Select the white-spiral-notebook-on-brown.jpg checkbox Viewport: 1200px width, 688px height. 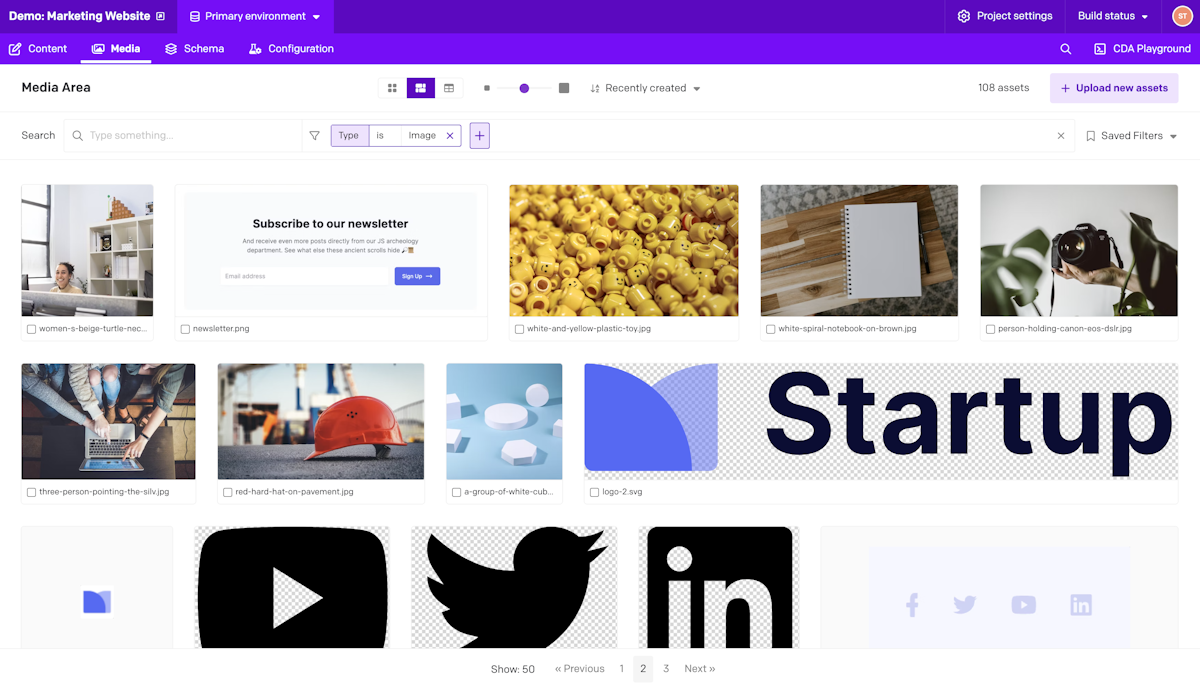(x=768, y=328)
